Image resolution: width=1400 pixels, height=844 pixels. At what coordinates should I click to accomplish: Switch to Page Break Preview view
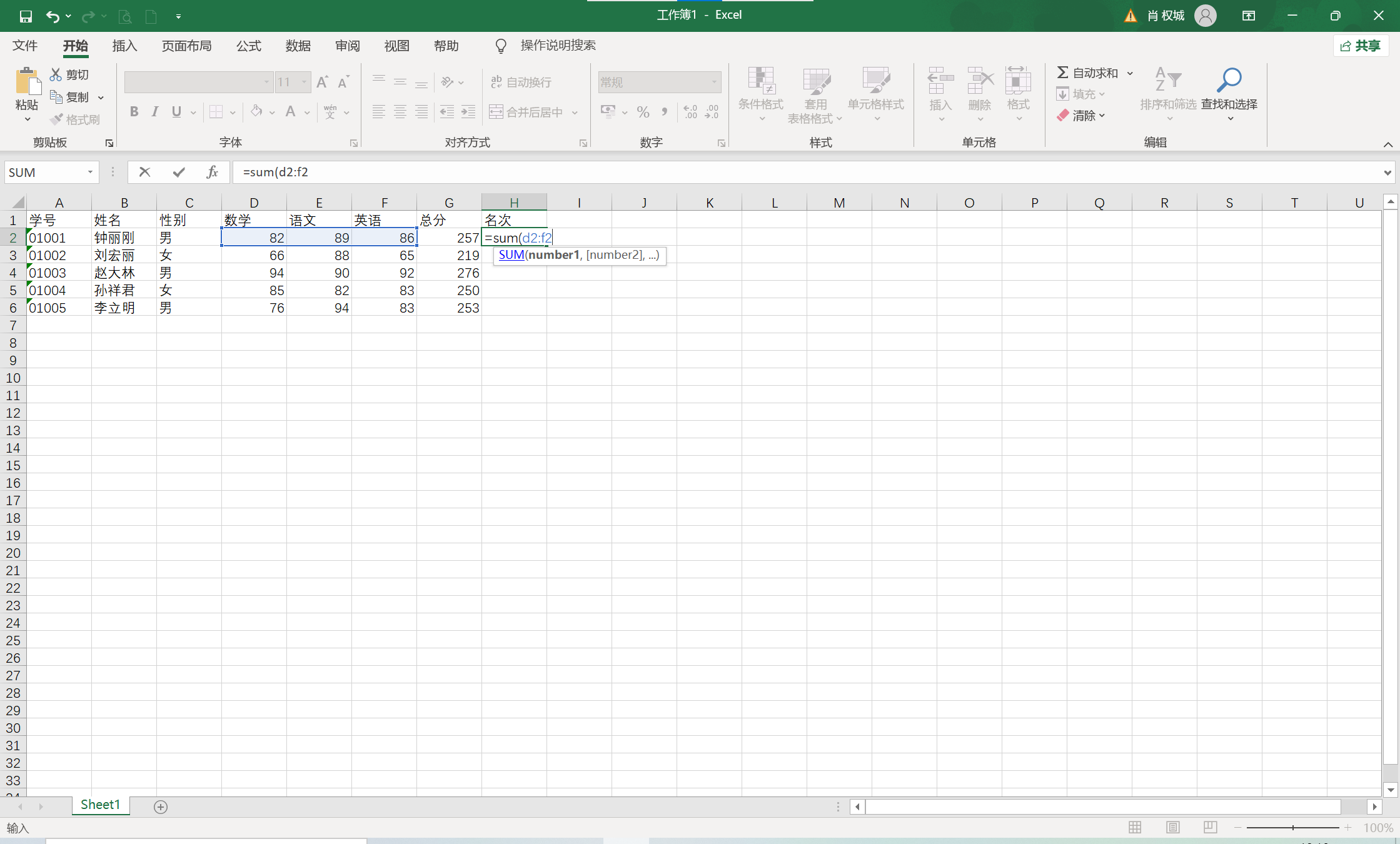click(x=1210, y=827)
